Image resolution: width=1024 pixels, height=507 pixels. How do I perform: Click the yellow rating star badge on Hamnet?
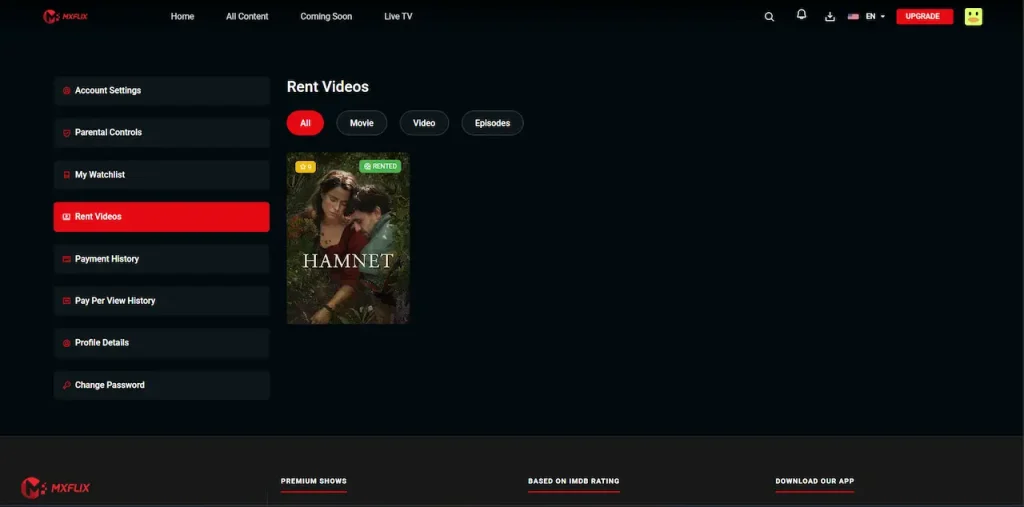(306, 167)
